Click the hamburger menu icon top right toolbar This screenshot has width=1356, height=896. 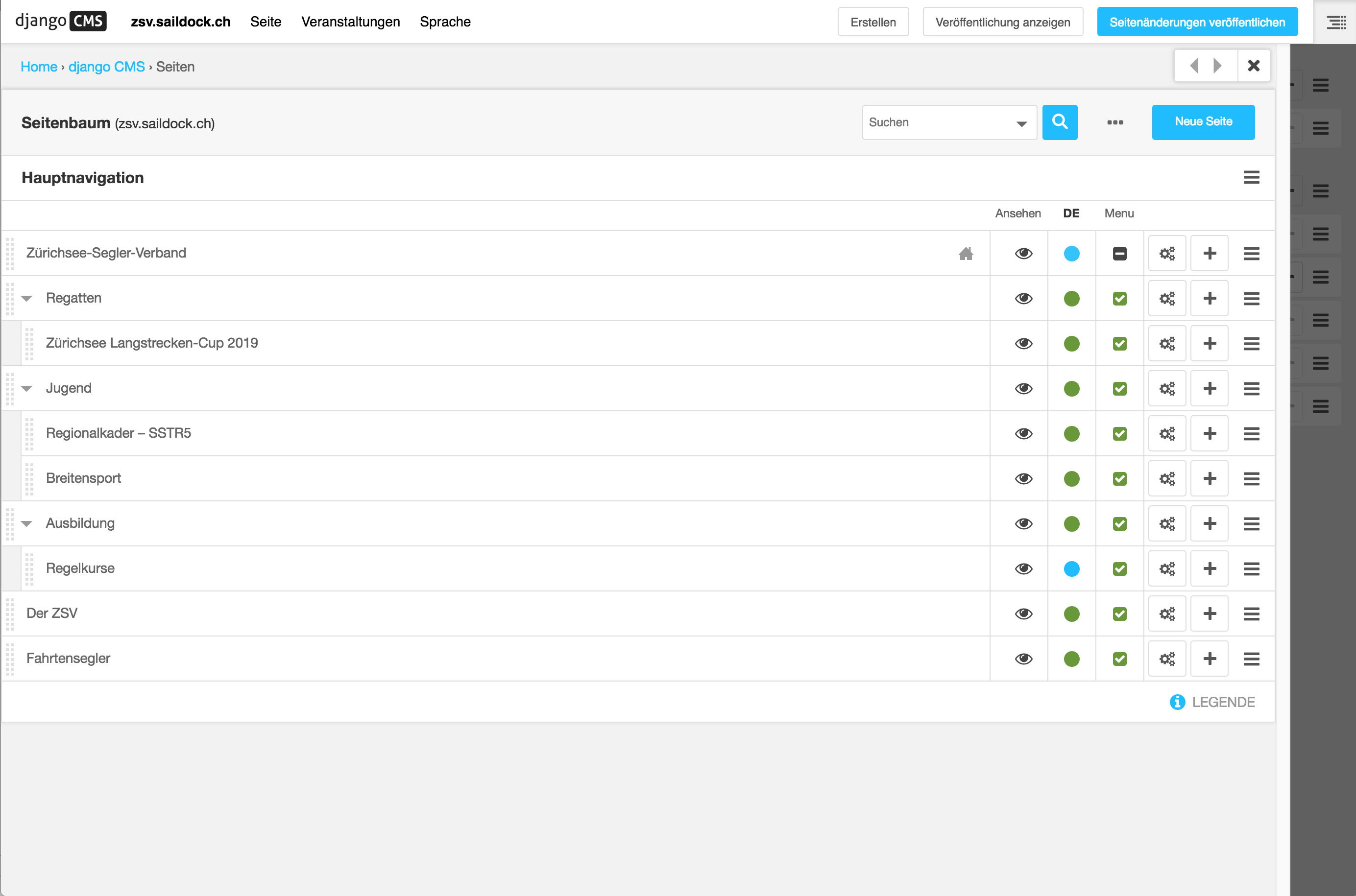pyautogui.click(x=1338, y=22)
